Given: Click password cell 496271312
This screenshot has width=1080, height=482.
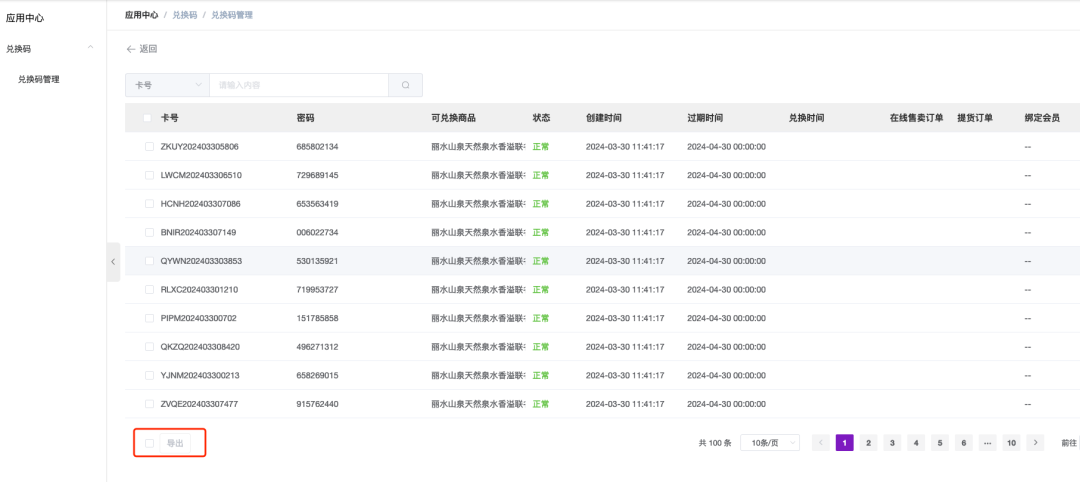Looking at the screenshot, I should pos(318,347).
